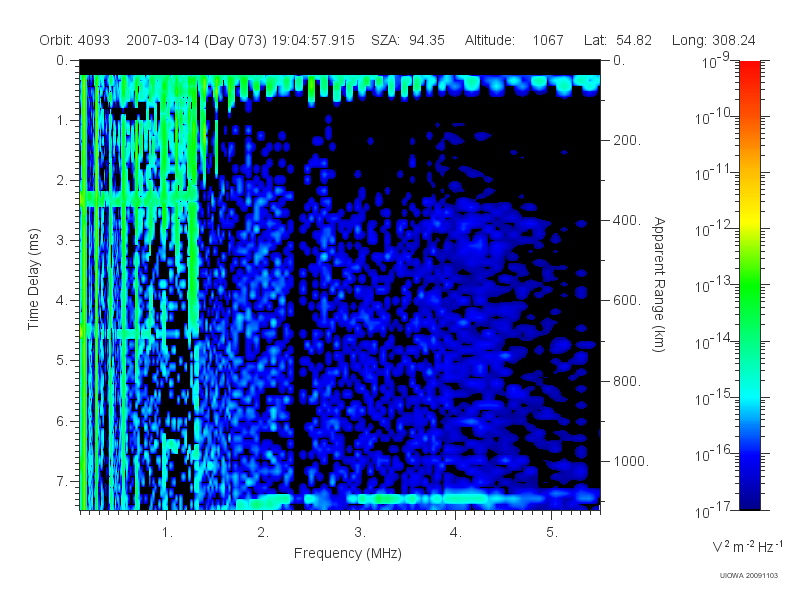The height and width of the screenshot is (600, 800).
Task: Click the frequency axis tick label '4.'
Action: [x=456, y=533]
